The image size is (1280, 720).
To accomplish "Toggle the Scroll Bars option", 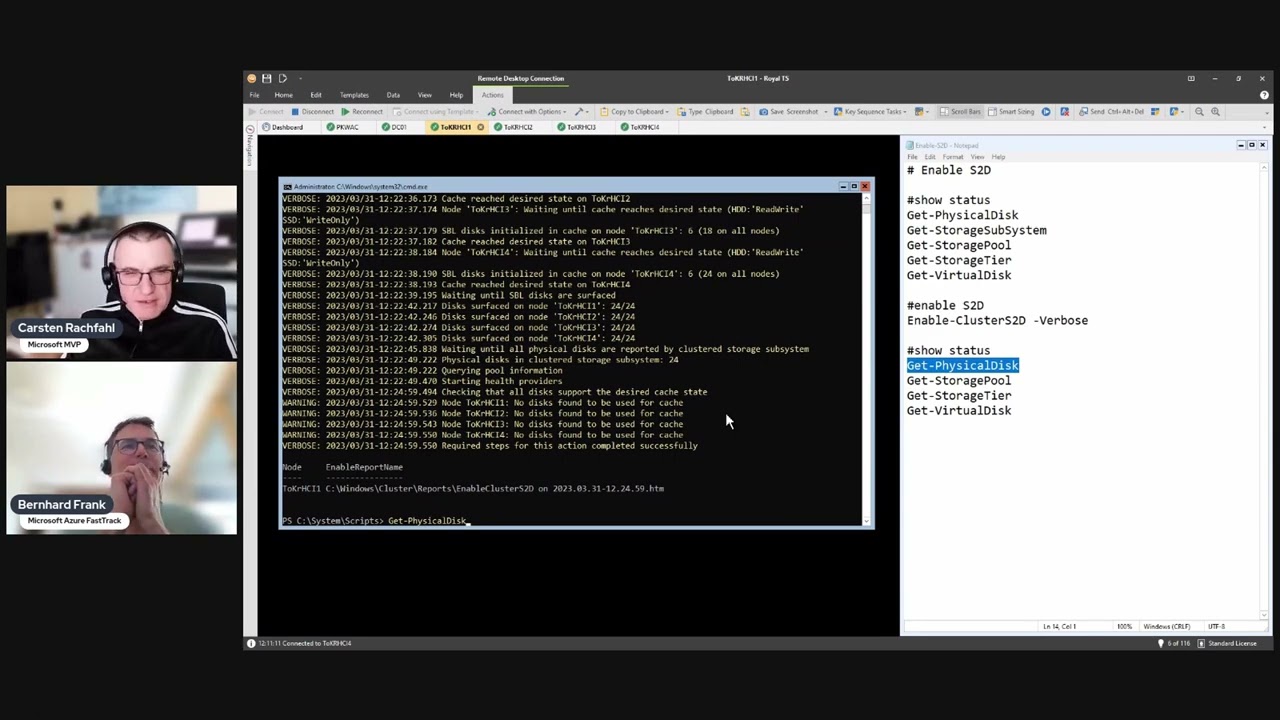I will click(959, 112).
